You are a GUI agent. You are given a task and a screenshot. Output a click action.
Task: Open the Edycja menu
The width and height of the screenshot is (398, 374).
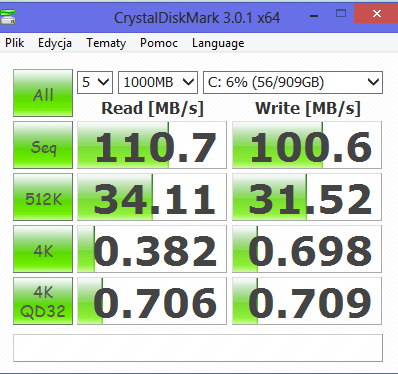pyautogui.click(x=55, y=43)
